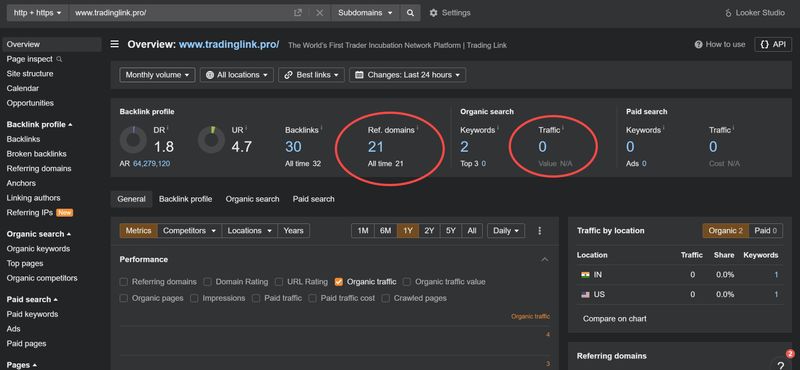Select the Metrics button

pos(139,231)
